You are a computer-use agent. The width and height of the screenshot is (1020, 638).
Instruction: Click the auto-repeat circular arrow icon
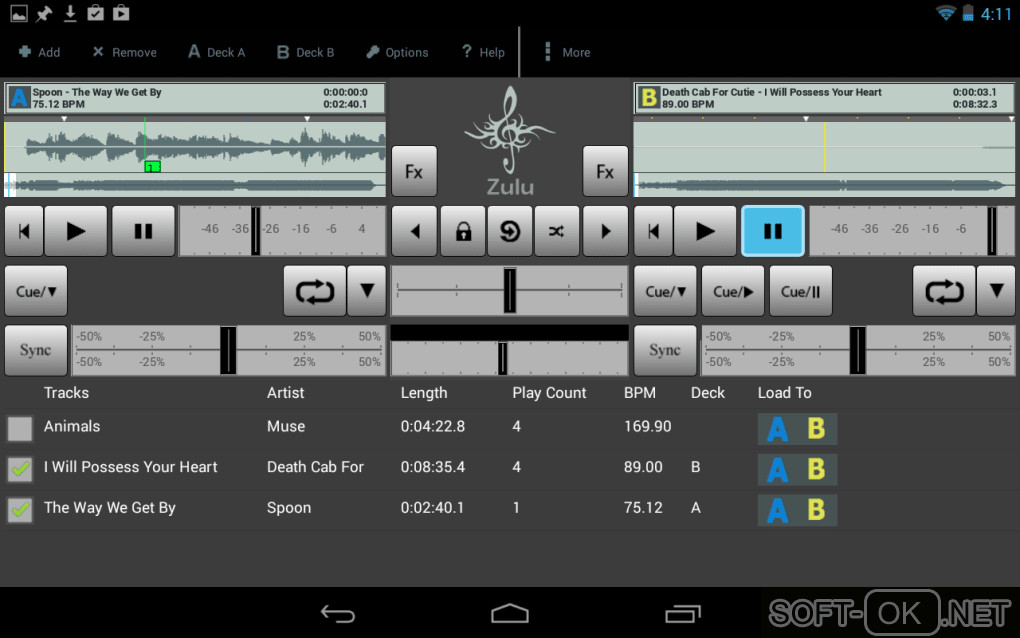(510, 231)
